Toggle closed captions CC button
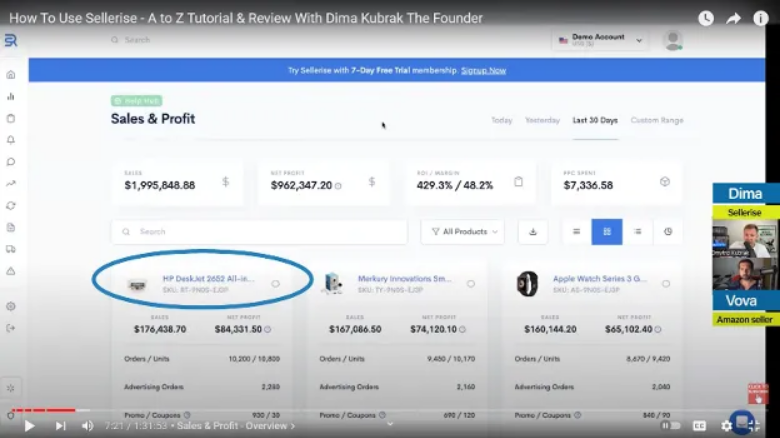Image resolution: width=780 pixels, height=438 pixels. click(699, 426)
